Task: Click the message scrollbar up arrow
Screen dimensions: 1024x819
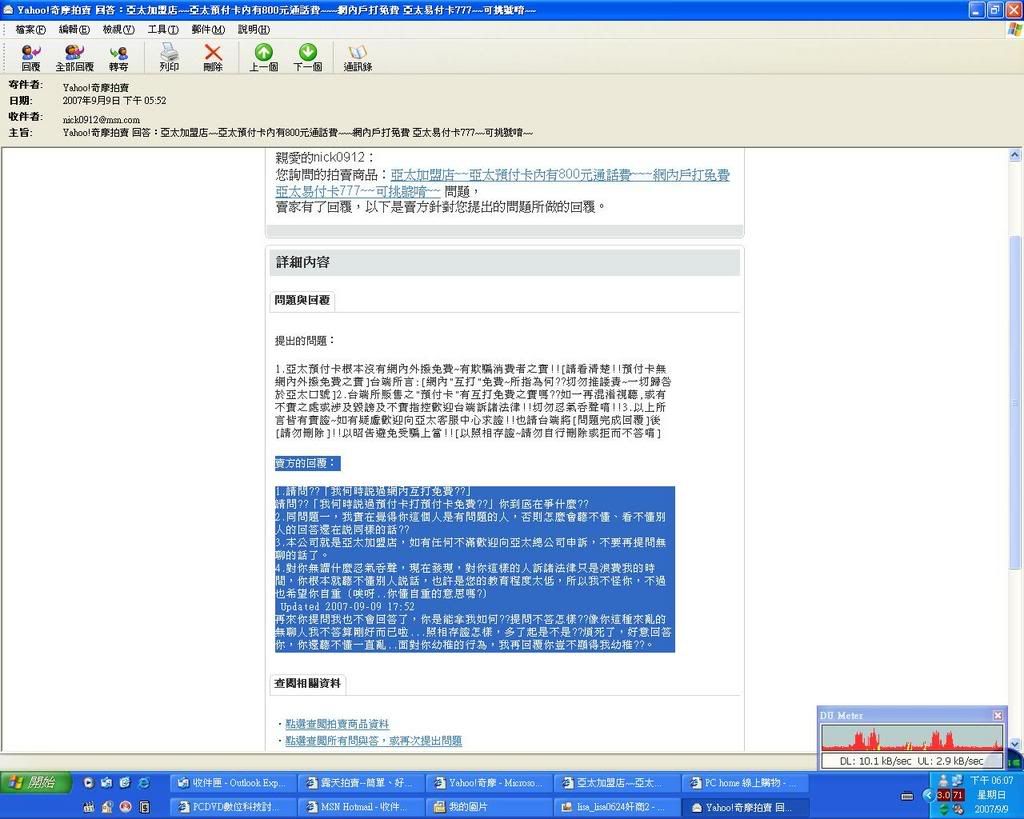Action: [1015, 155]
